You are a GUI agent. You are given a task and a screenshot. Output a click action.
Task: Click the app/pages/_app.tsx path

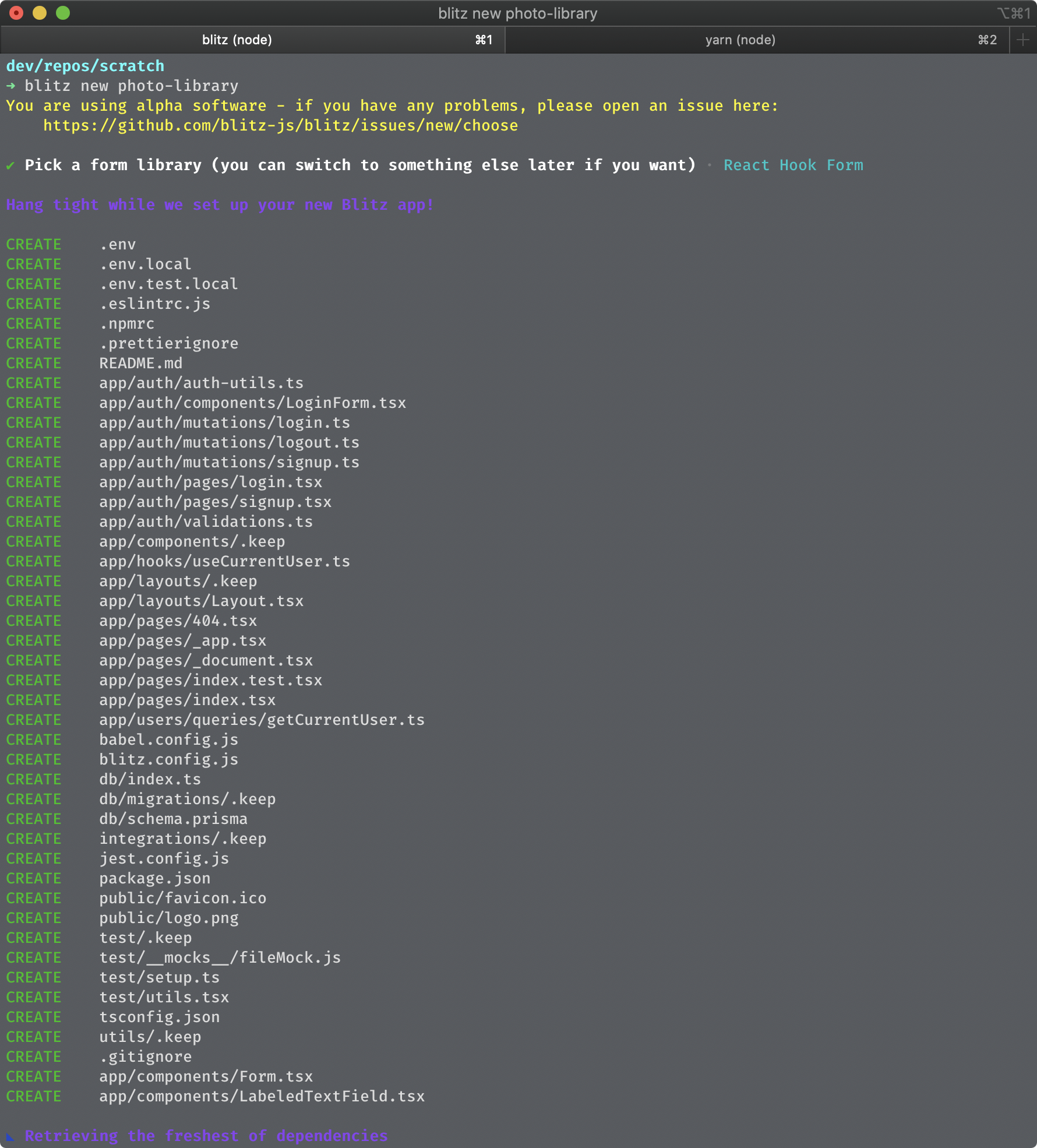click(x=183, y=640)
